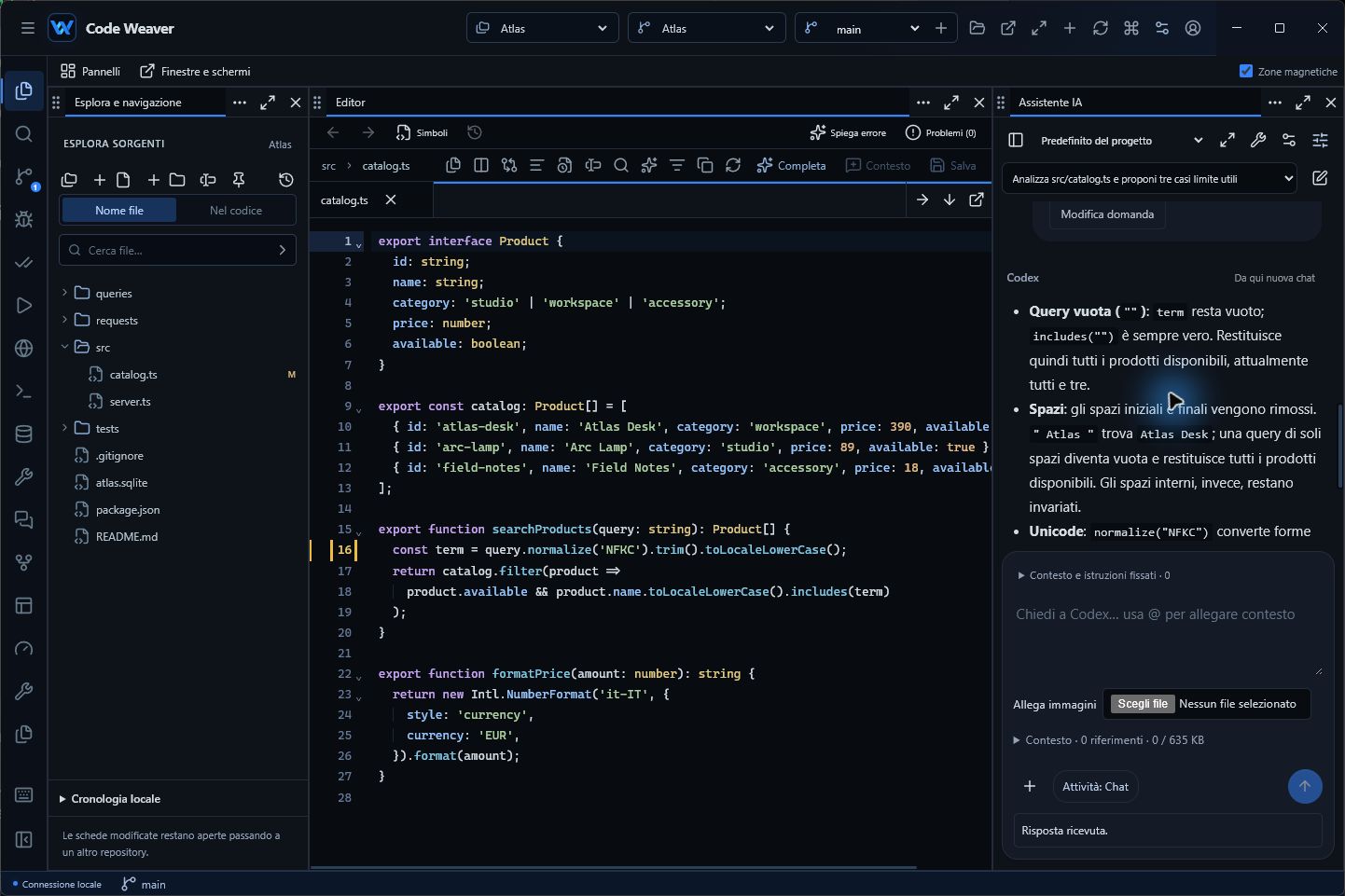Click the command key icon in the title bar

tap(1131, 29)
